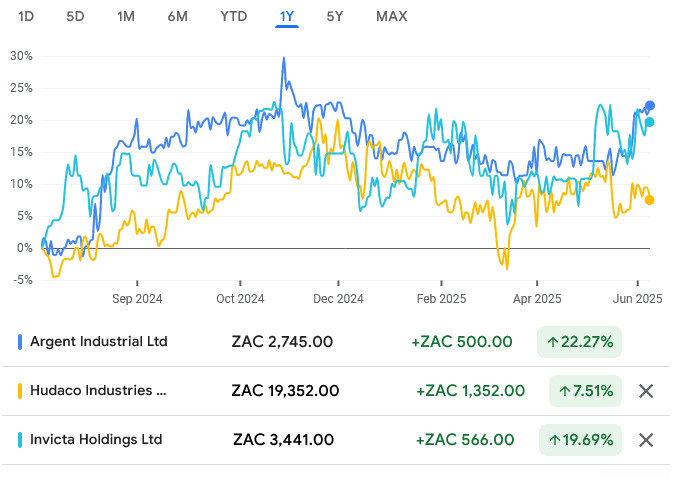
Task: Select the 1D time range tab
Action: (x=26, y=16)
